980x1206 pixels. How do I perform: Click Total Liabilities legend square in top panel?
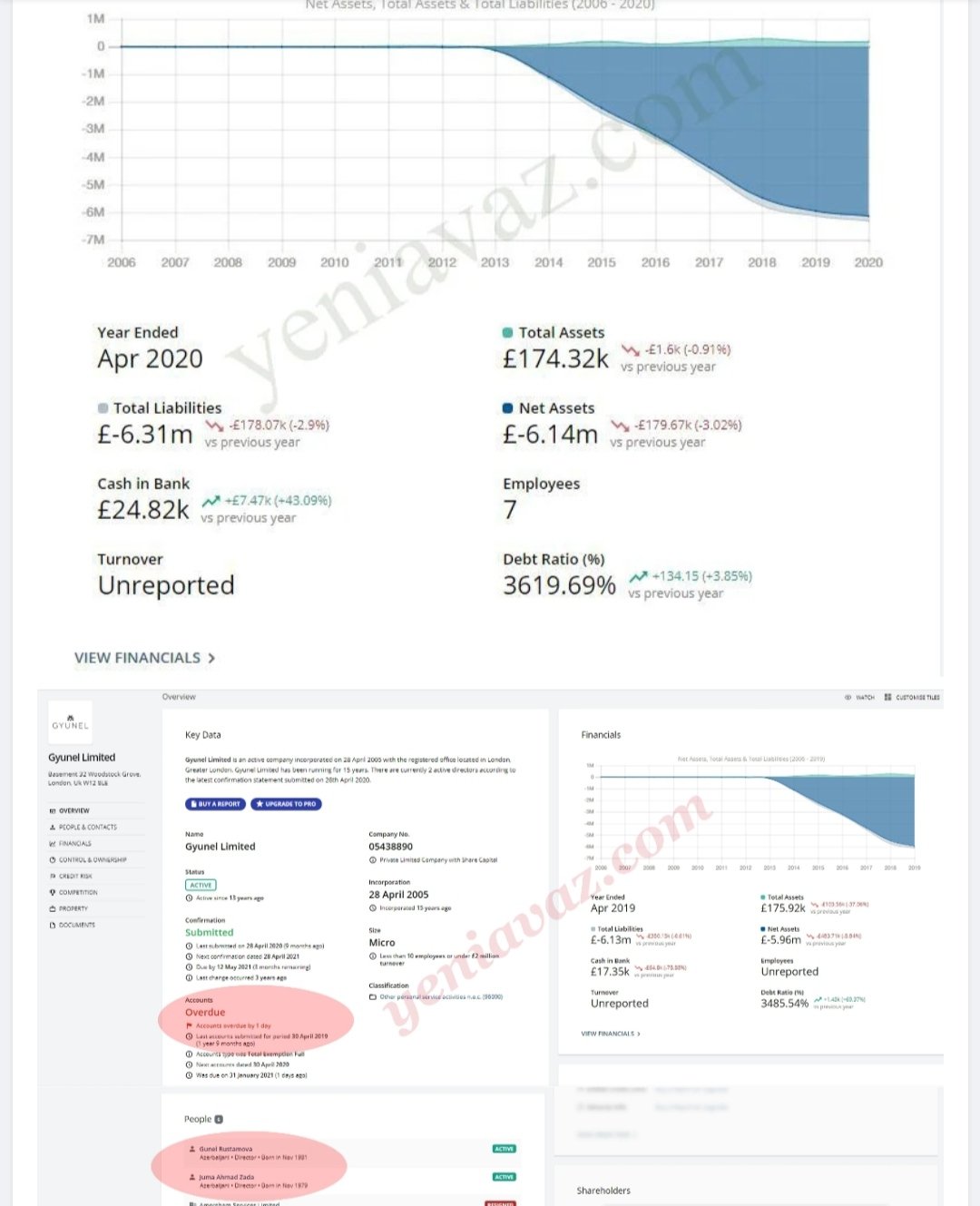(x=103, y=408)
